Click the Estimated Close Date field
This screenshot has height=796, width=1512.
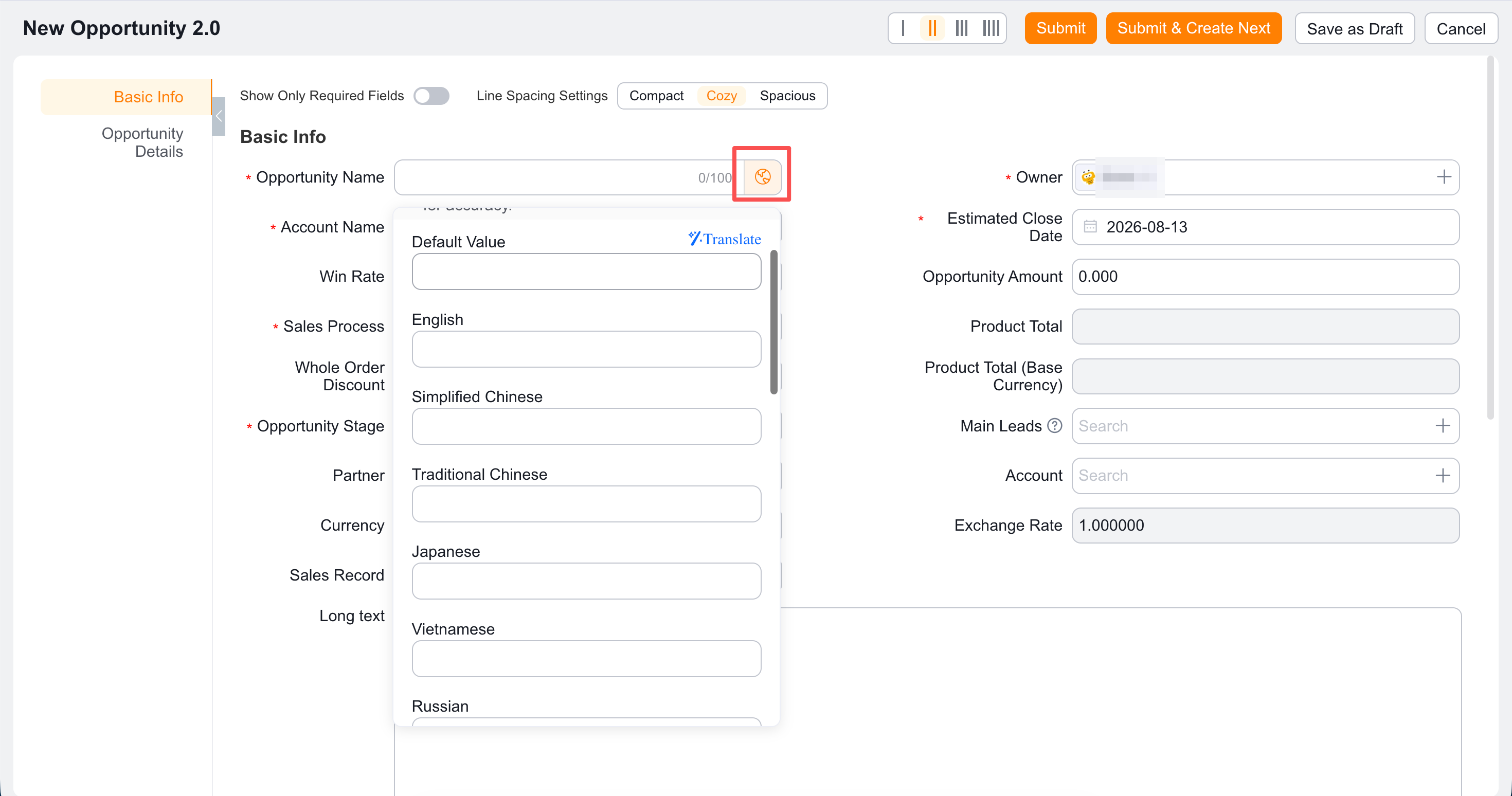tap(1266, 227)
